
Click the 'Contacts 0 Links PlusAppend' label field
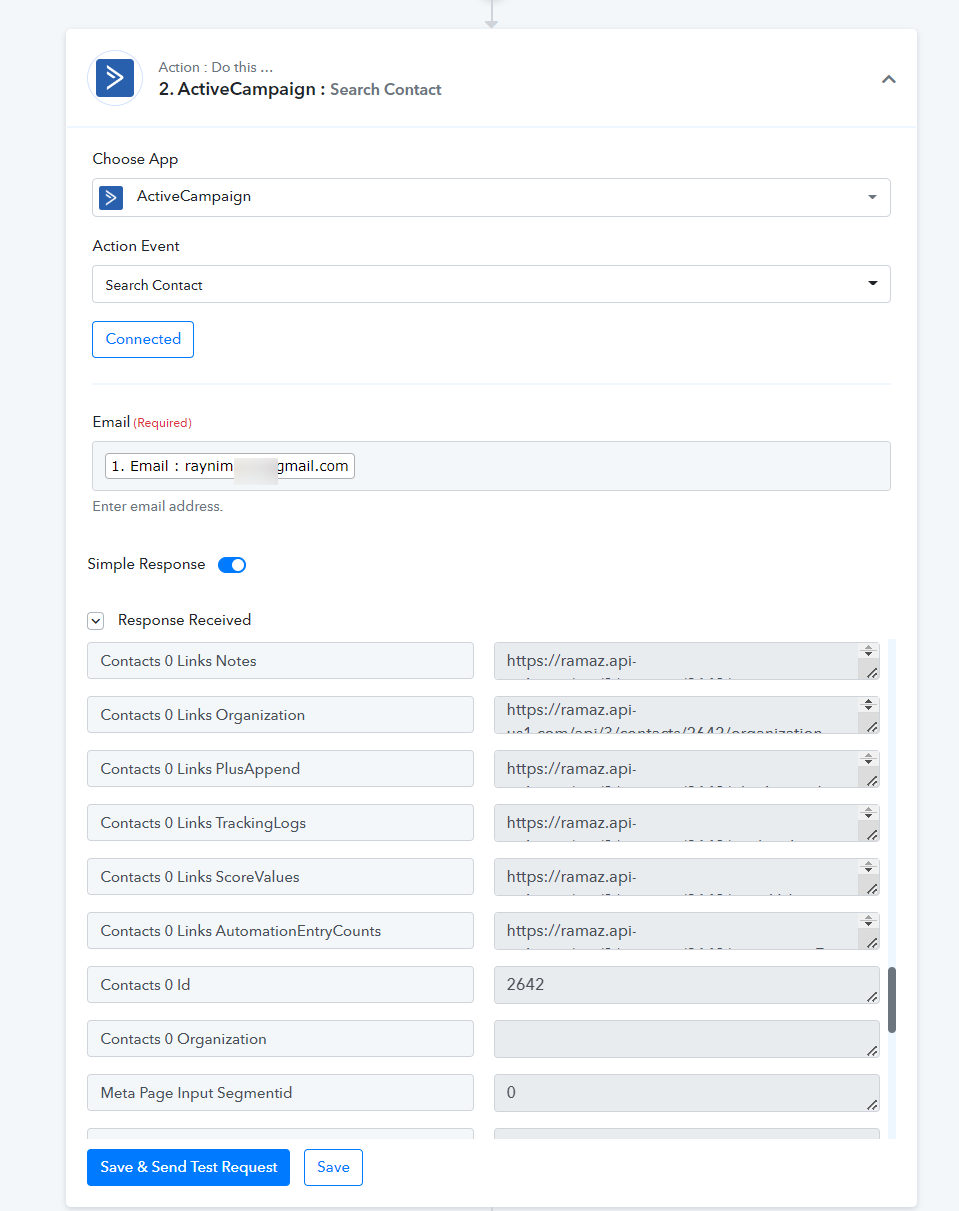click(280, 769)
